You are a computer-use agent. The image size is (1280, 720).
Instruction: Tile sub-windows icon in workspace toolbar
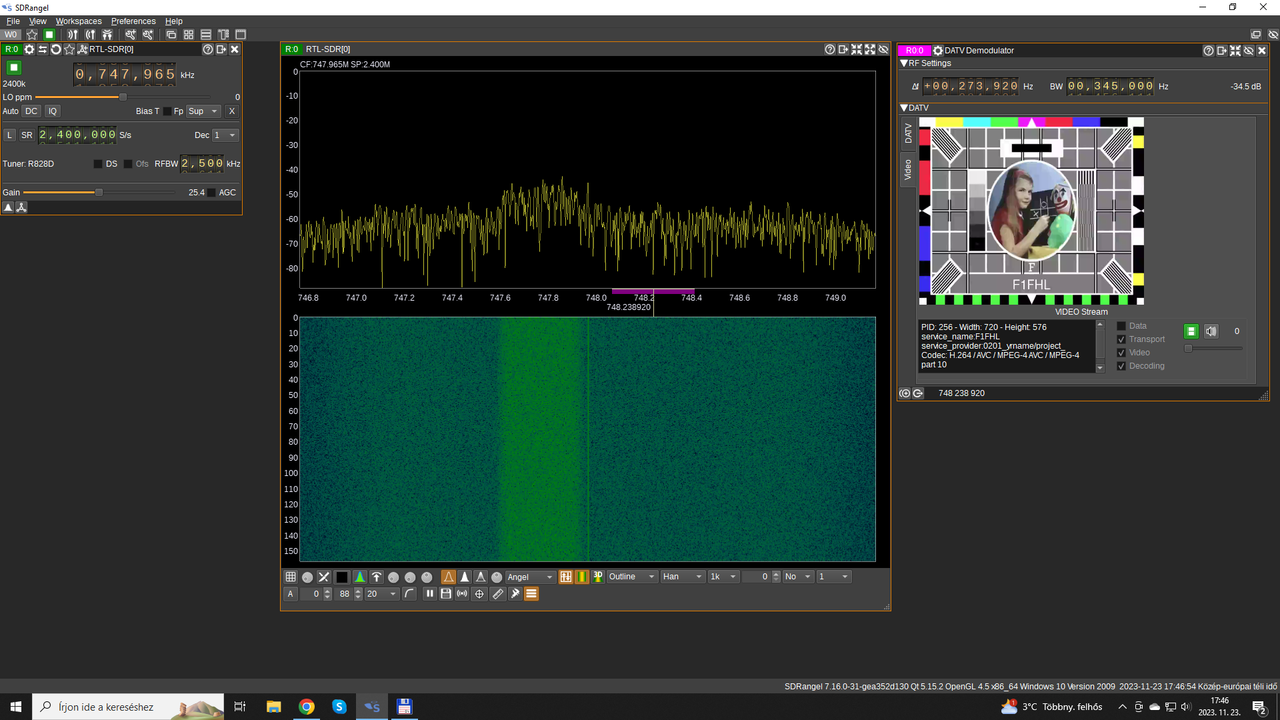tap(189, 34)
